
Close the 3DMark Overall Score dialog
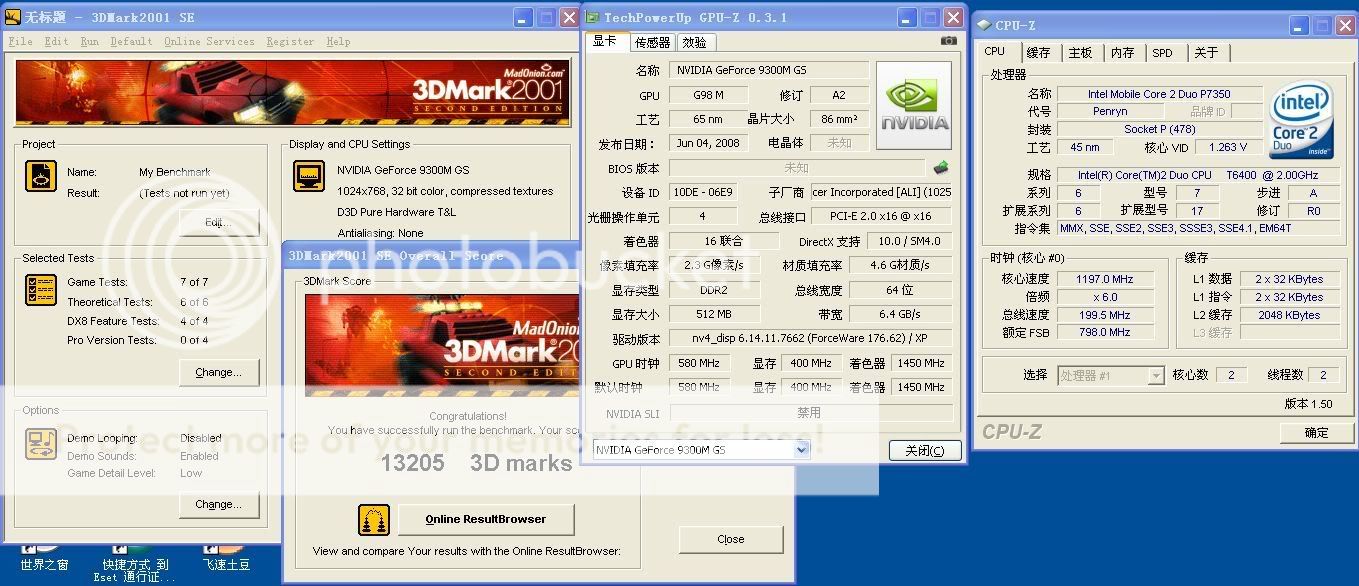click(731, 539)
